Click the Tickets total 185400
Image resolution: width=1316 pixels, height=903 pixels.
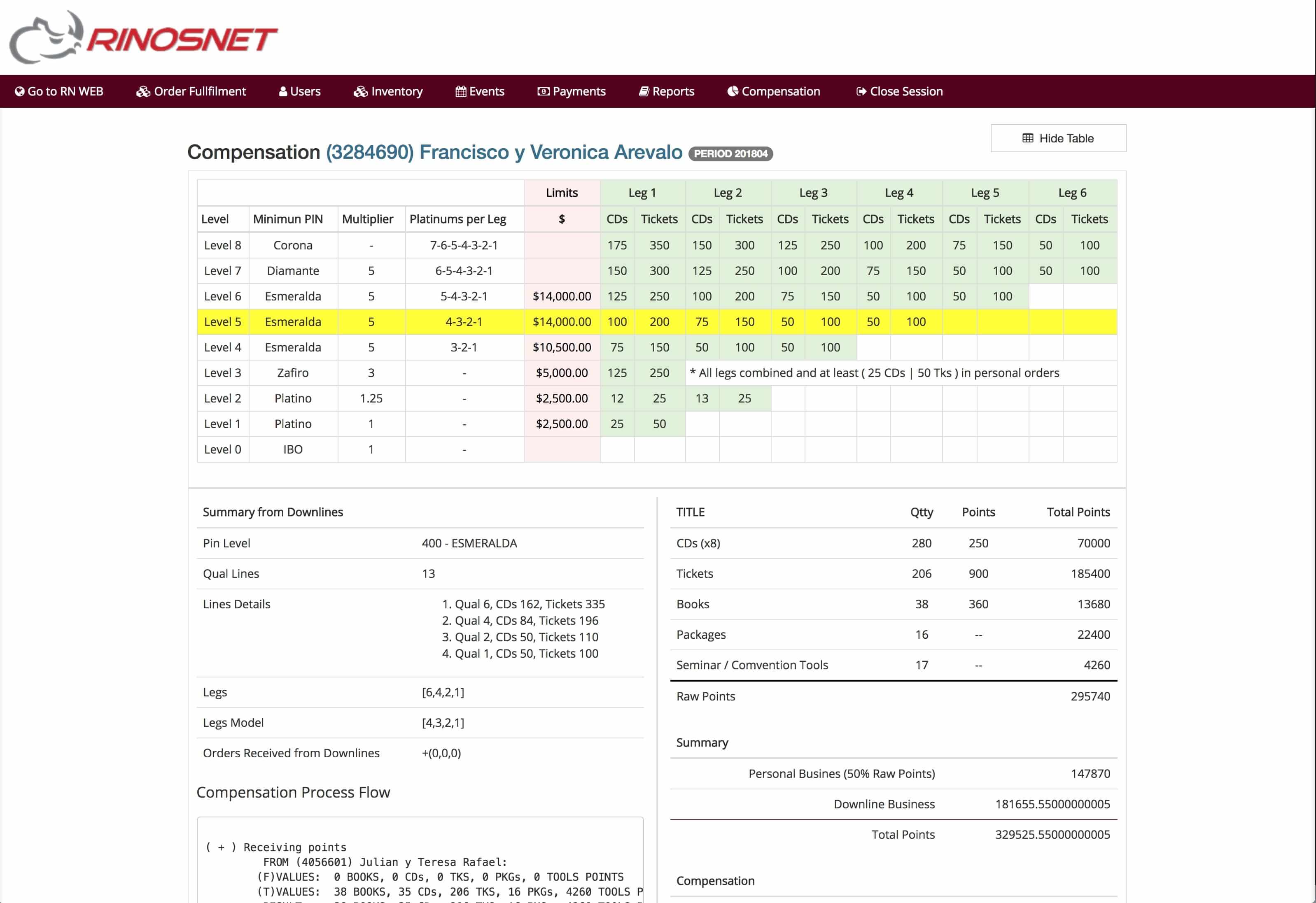click(1090, 573)
